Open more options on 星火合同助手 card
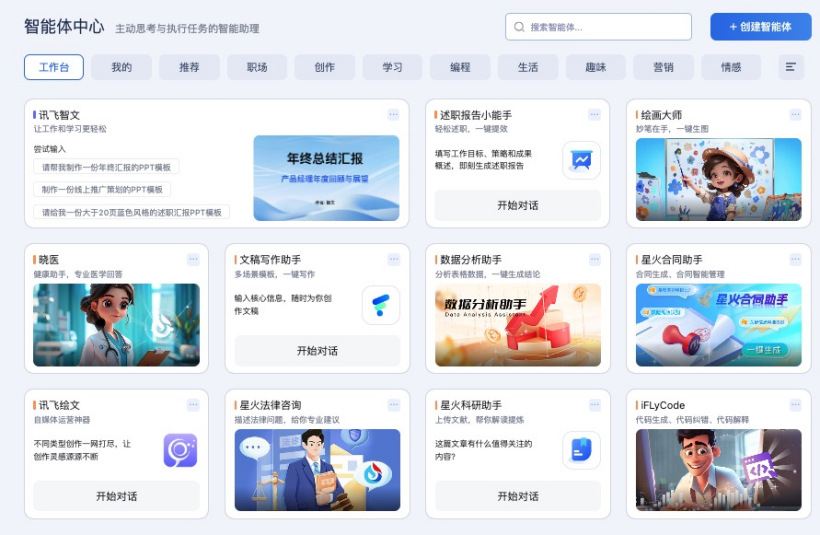Image resolution: width=820 pixels, height=535 pixels. tap(795, 259)
